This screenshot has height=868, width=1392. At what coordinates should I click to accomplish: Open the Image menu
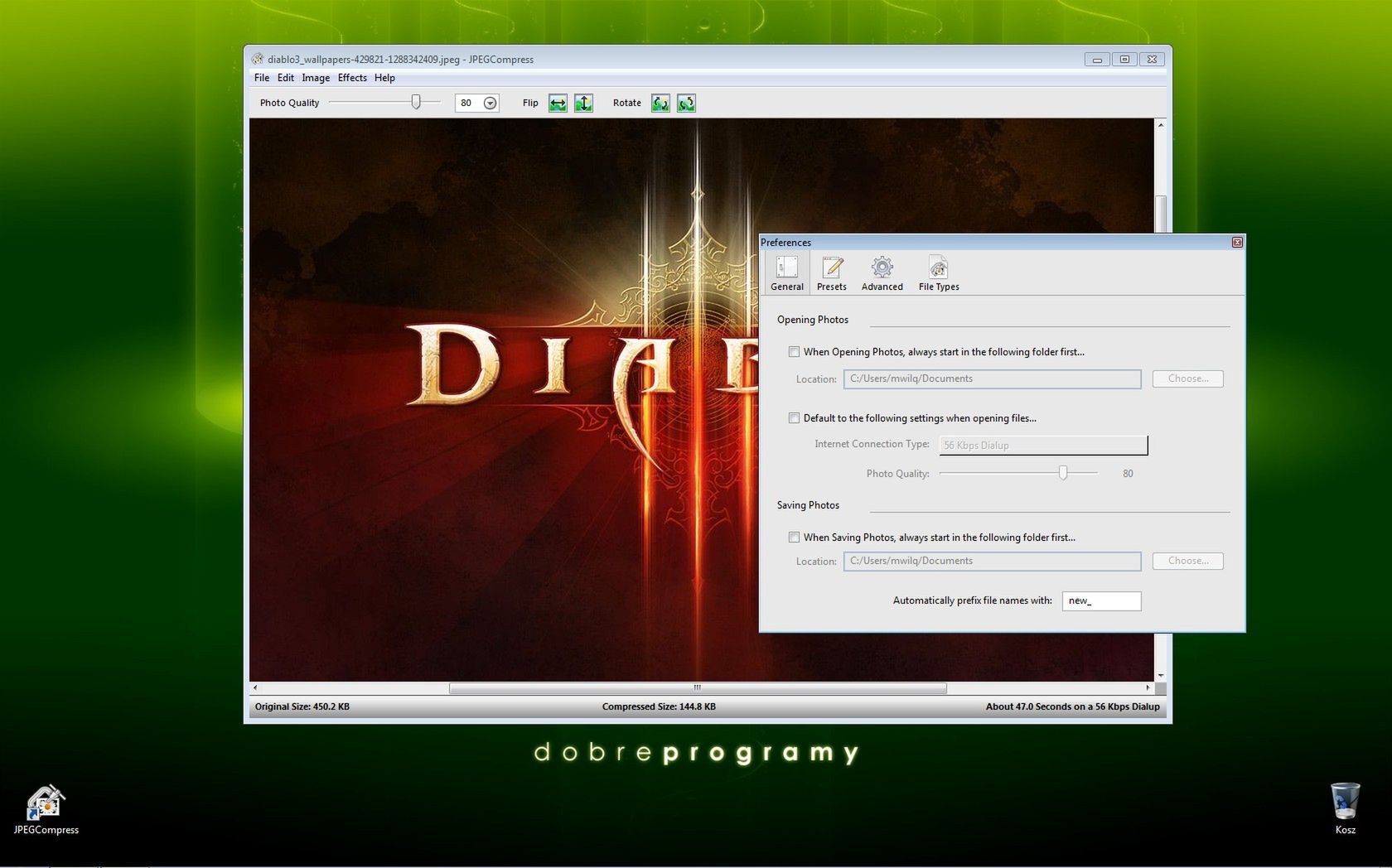316,78
